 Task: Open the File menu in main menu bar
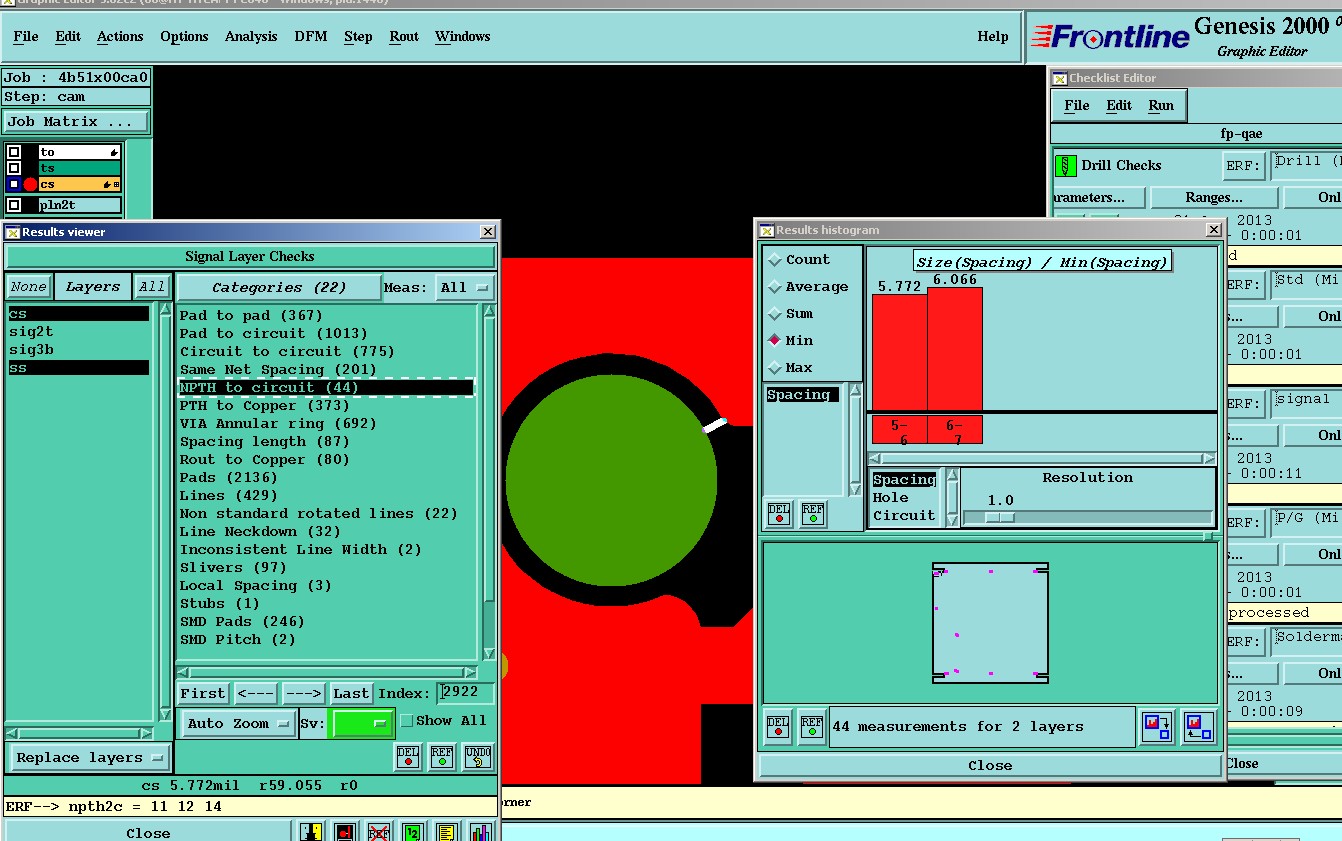click(x=26, y=36)
